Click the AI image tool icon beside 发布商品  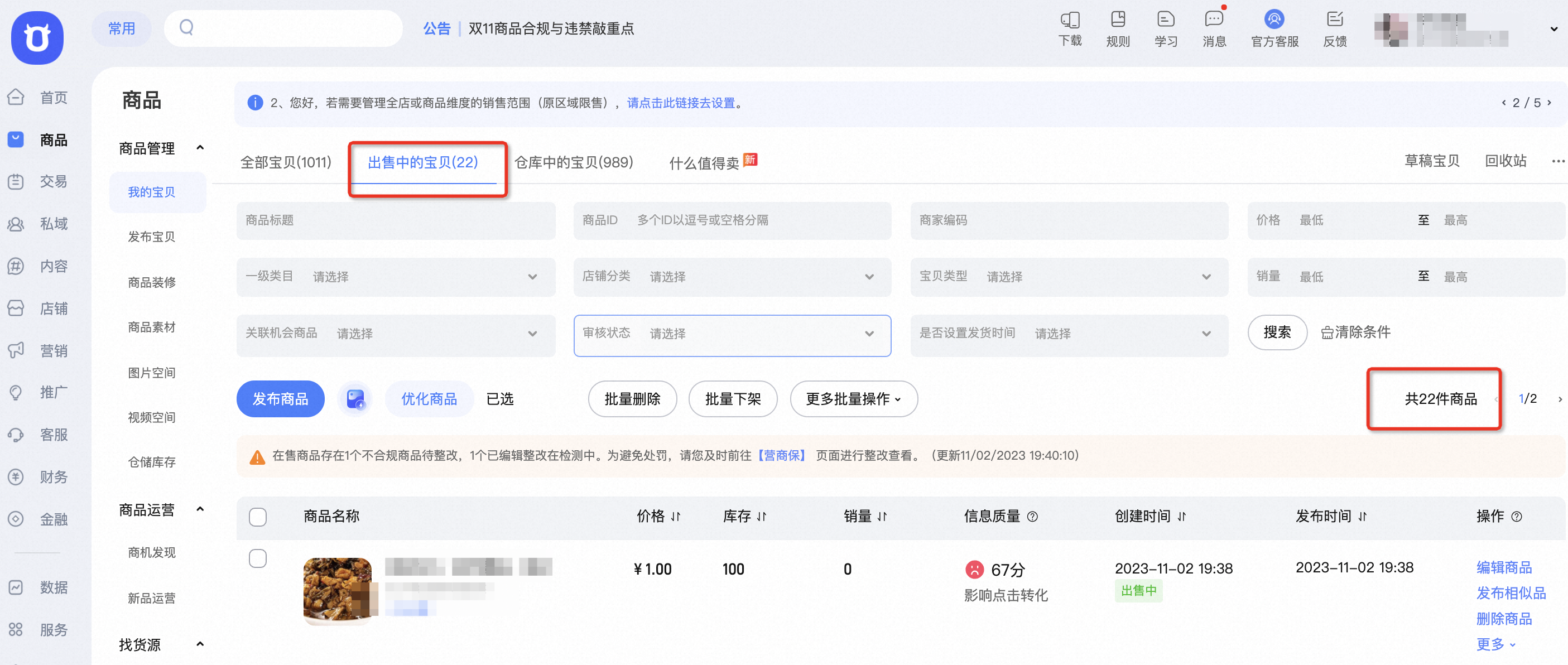tap(355, 399)
